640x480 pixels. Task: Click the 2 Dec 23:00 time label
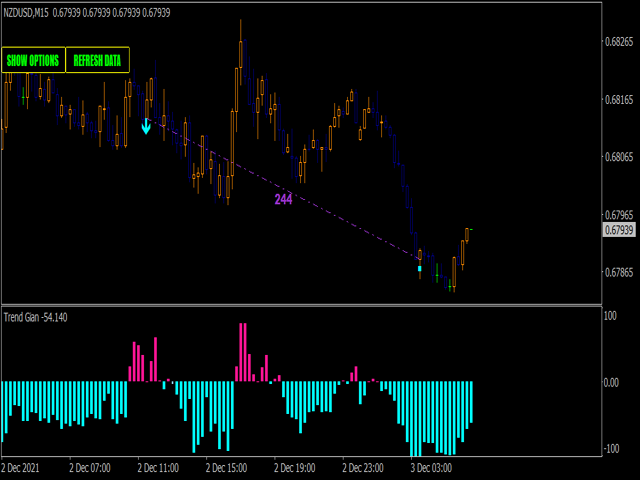(x=363, y=468)
